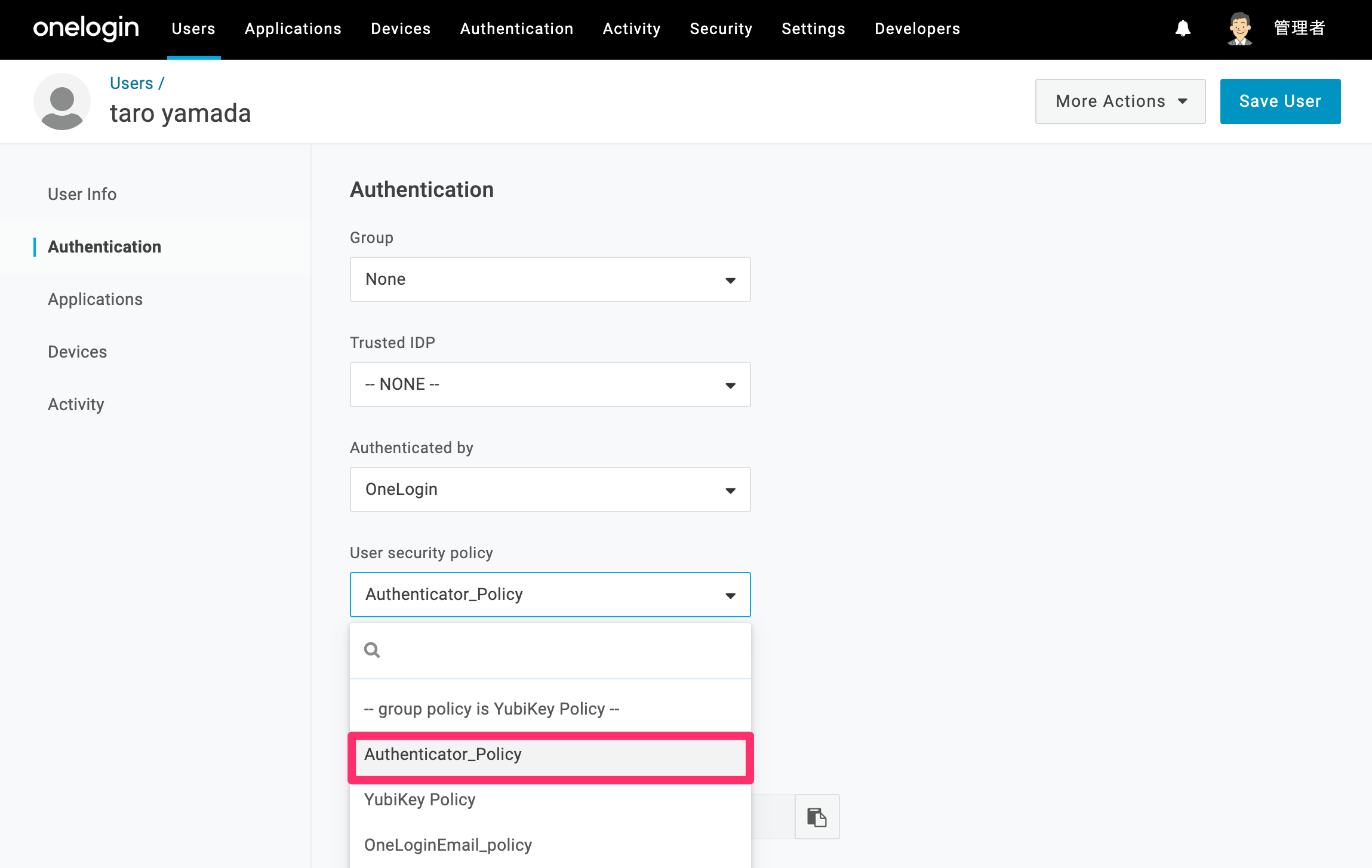The width and height of the screenshot is (1372, 868).
Task: Choose the group policy is YubiKey Policy option
Action: 550,709
